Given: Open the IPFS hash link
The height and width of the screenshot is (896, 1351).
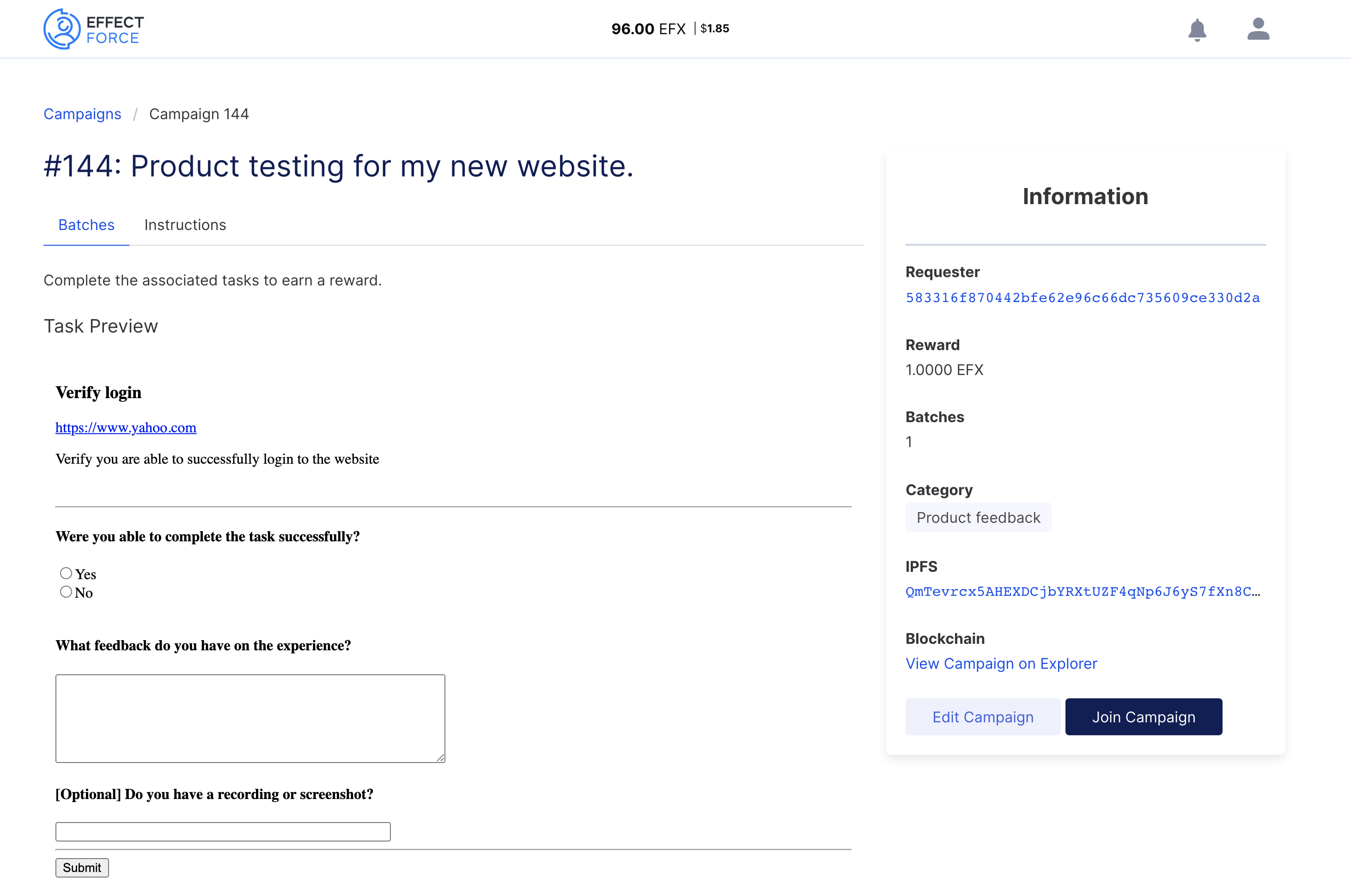Looking at the screenshot, I should pyautogui.click(x=1083, y=592).
